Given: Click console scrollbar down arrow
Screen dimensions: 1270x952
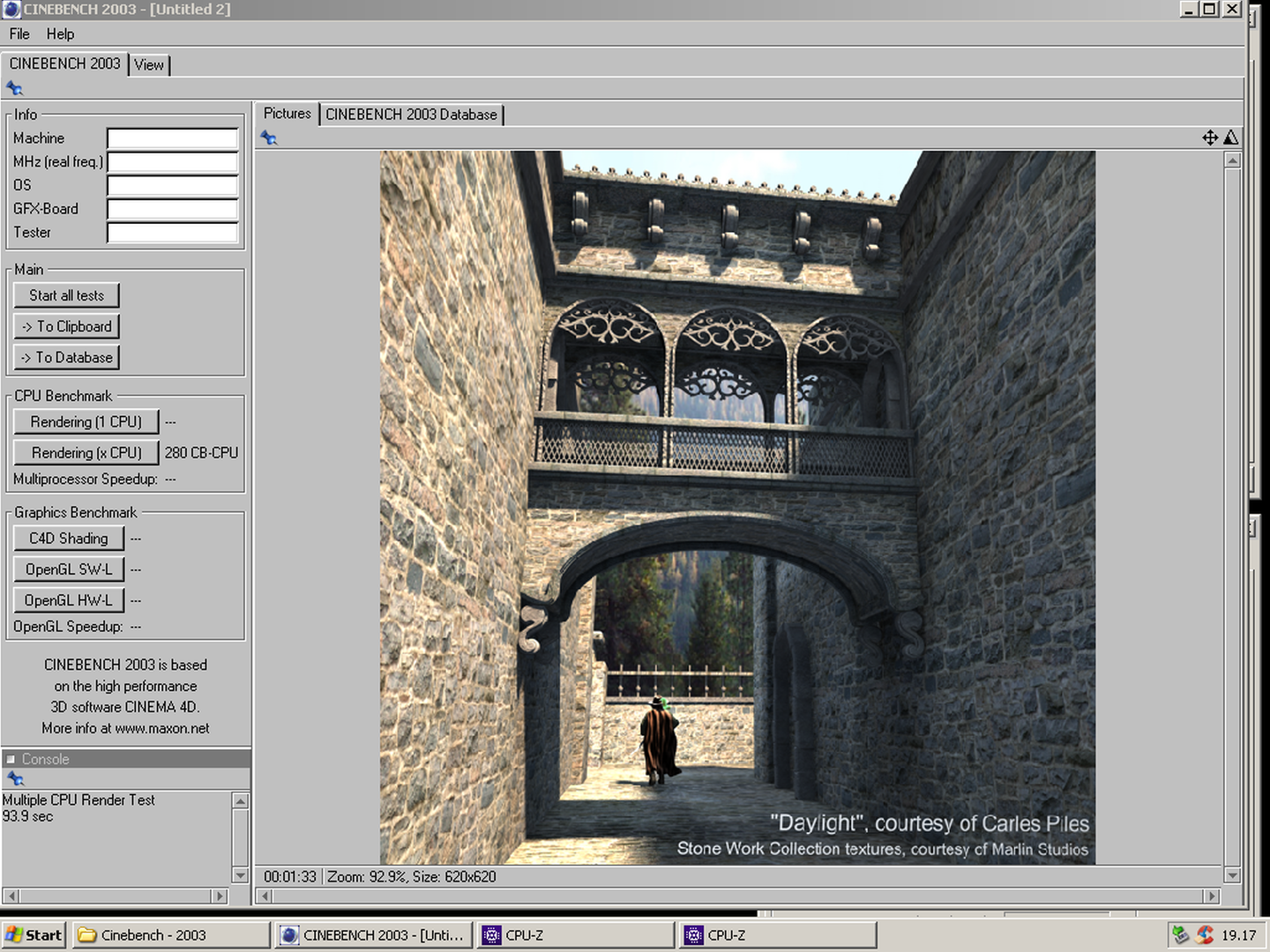Looking at the screenshot, I should (240, 875).
